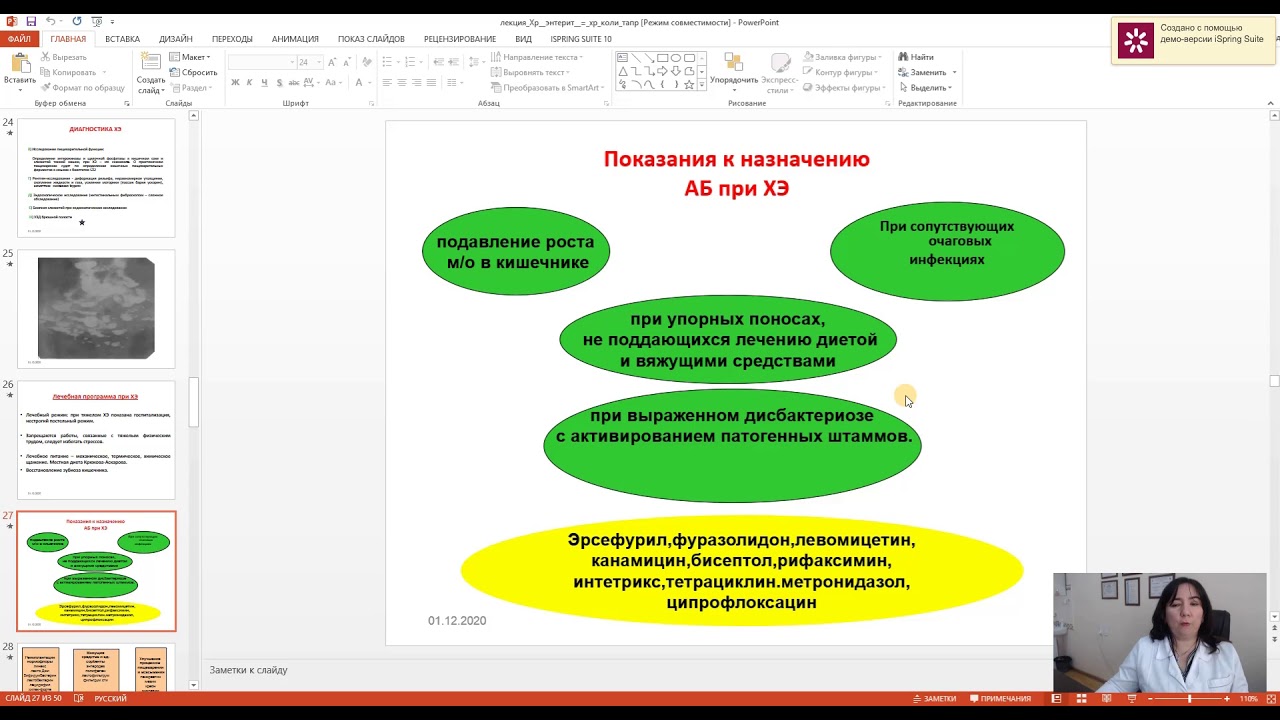
Task: Switch to ПОКАЗ СЛАЙДОВ tab
Action: pyautogui.click(x=371, y=39)
